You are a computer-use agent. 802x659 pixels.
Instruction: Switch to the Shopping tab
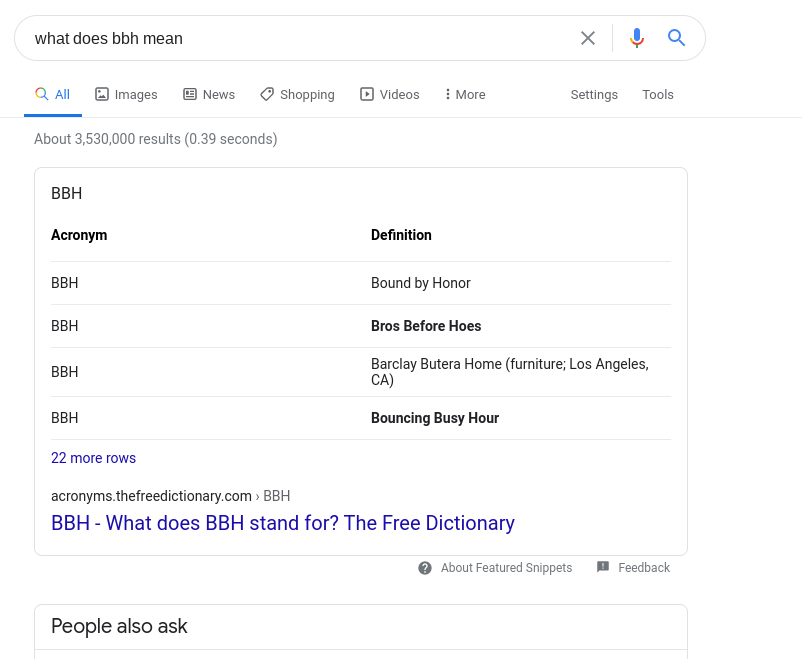297,95
